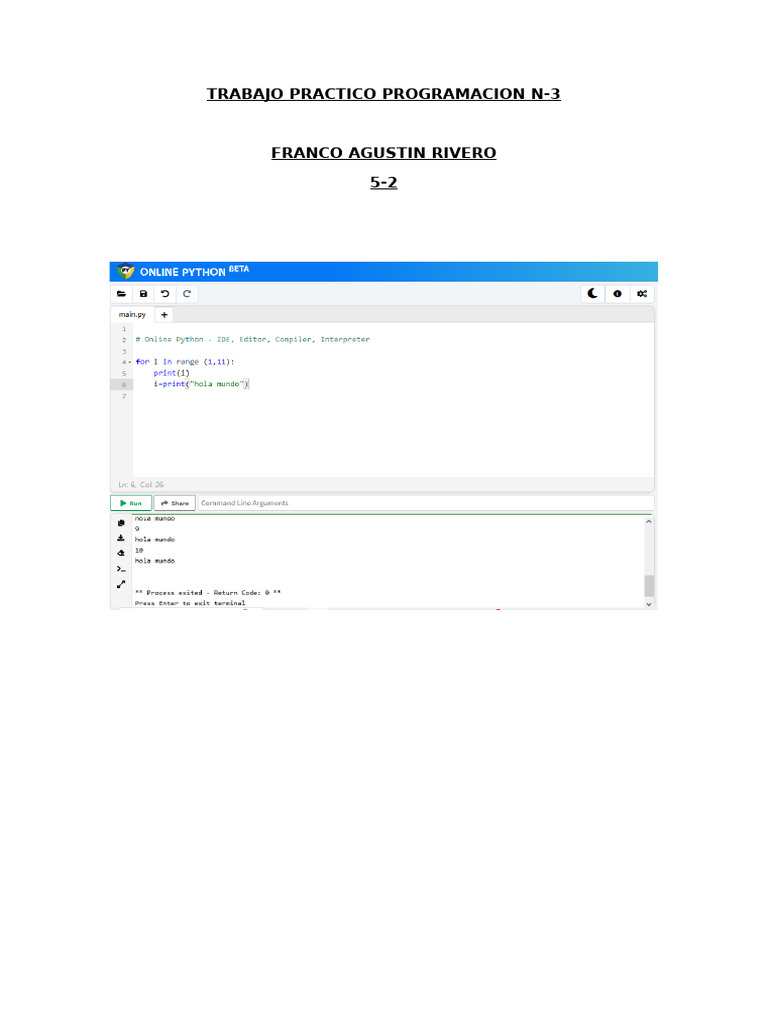Focus the Command Line Arguments field
Screen dimensions: 768x1024
click(426, 504)
